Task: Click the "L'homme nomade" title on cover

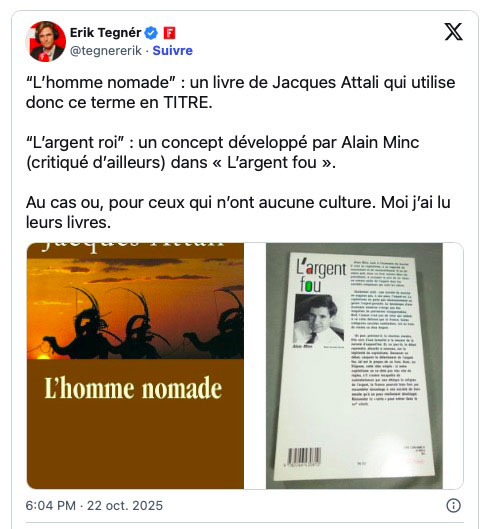Action: (x=133, y=388)
